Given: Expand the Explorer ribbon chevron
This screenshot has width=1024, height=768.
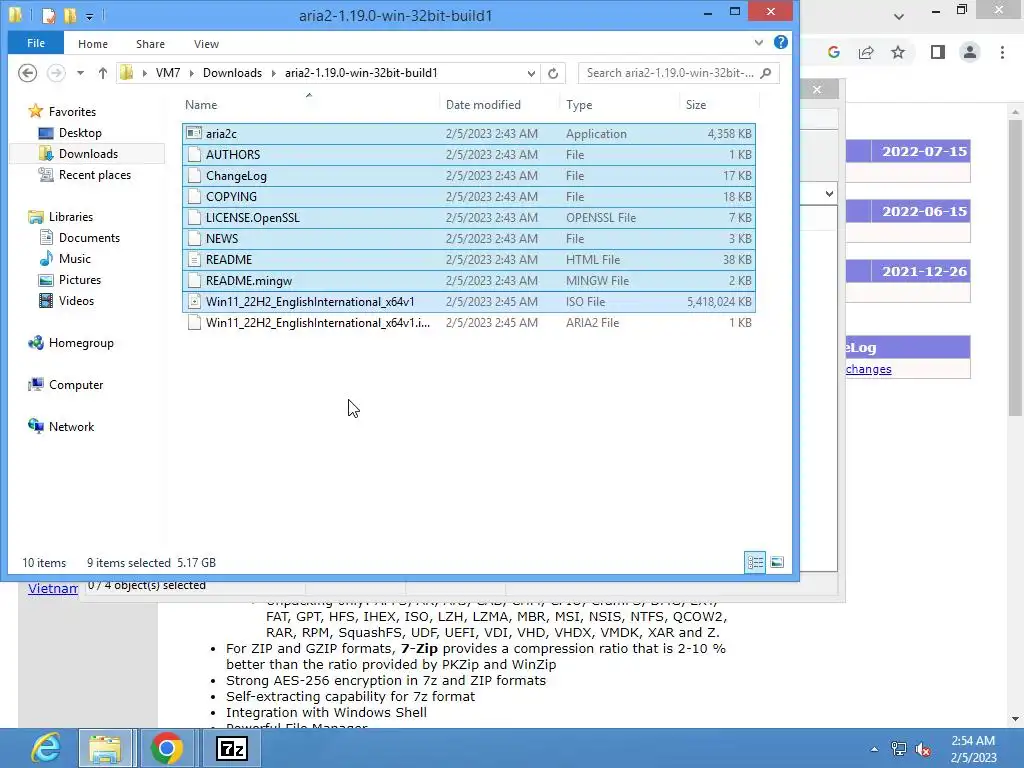Looking at the screenshot, I should [758, 42].
